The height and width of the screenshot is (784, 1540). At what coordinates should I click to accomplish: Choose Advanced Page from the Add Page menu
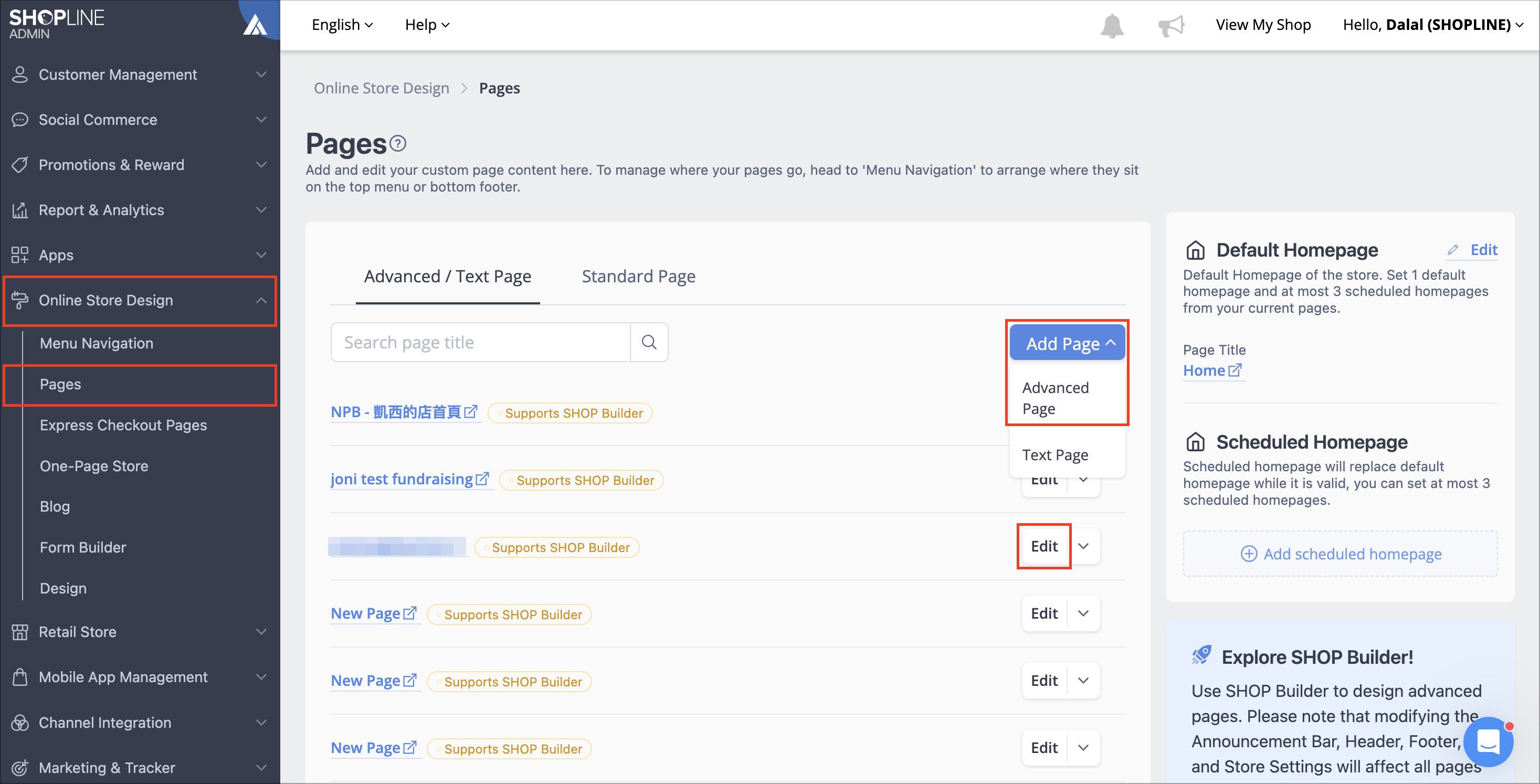pyautogui.click(x=1067, y=398)
